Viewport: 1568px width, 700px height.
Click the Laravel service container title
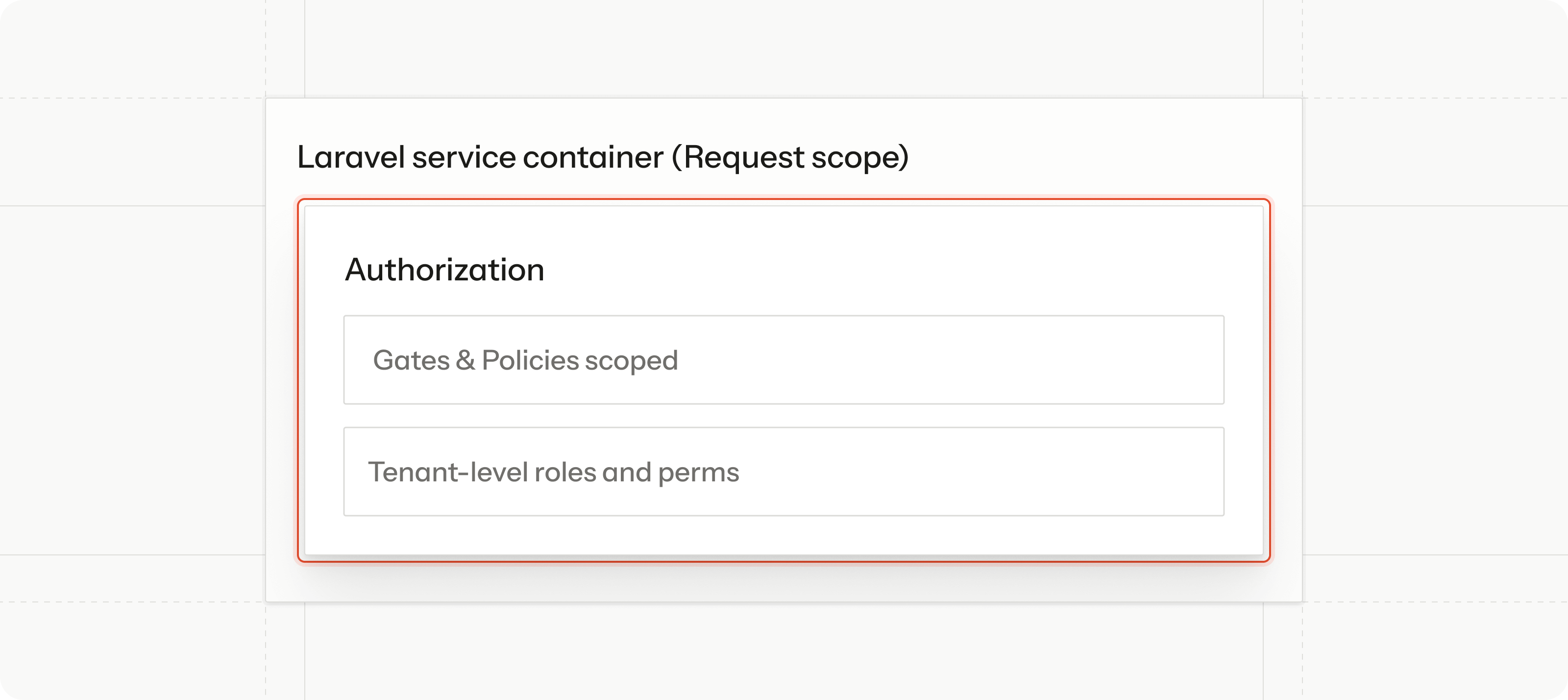point(603,157)
